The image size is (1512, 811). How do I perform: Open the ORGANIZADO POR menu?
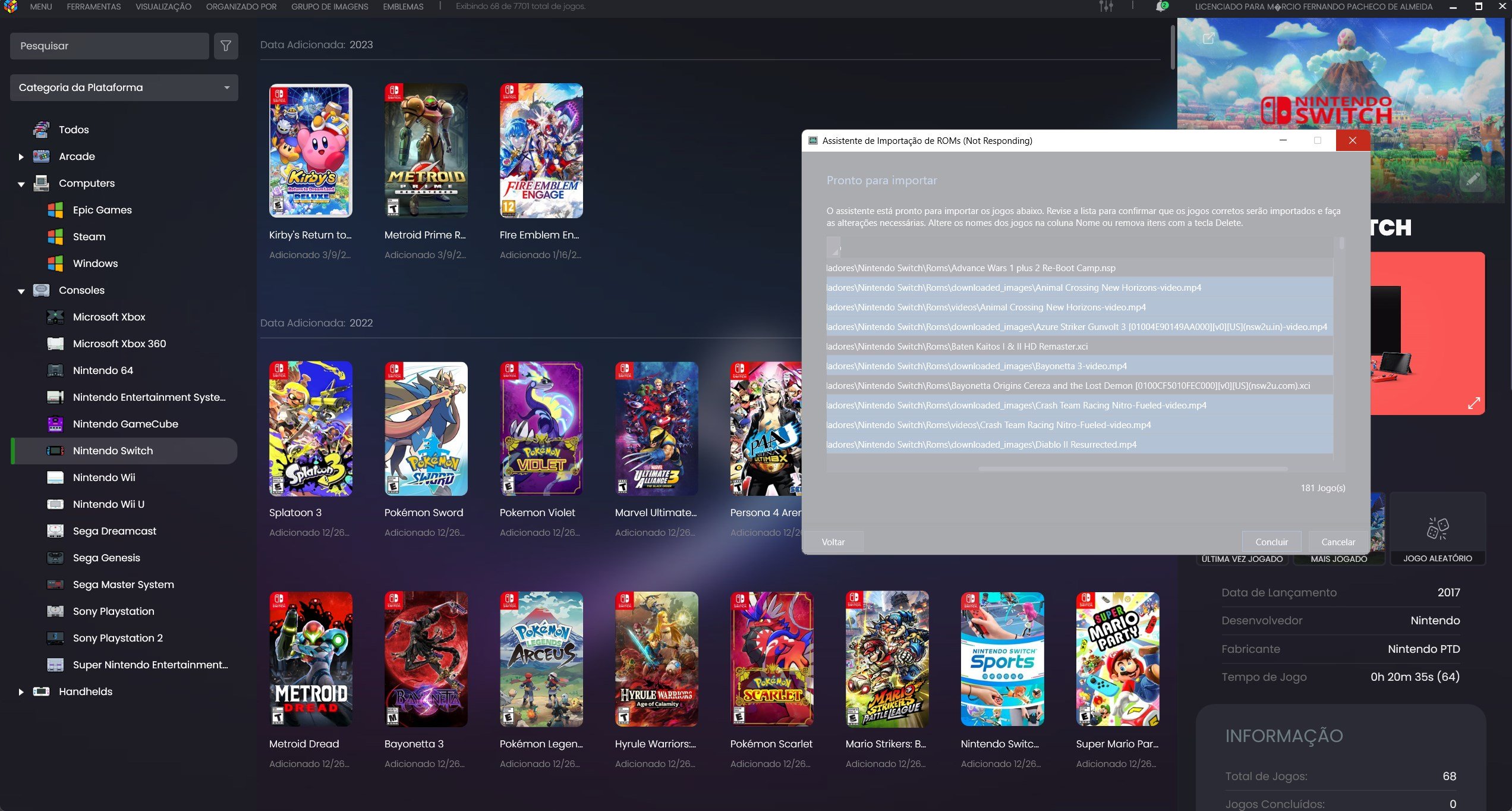[x=241, y=7]
